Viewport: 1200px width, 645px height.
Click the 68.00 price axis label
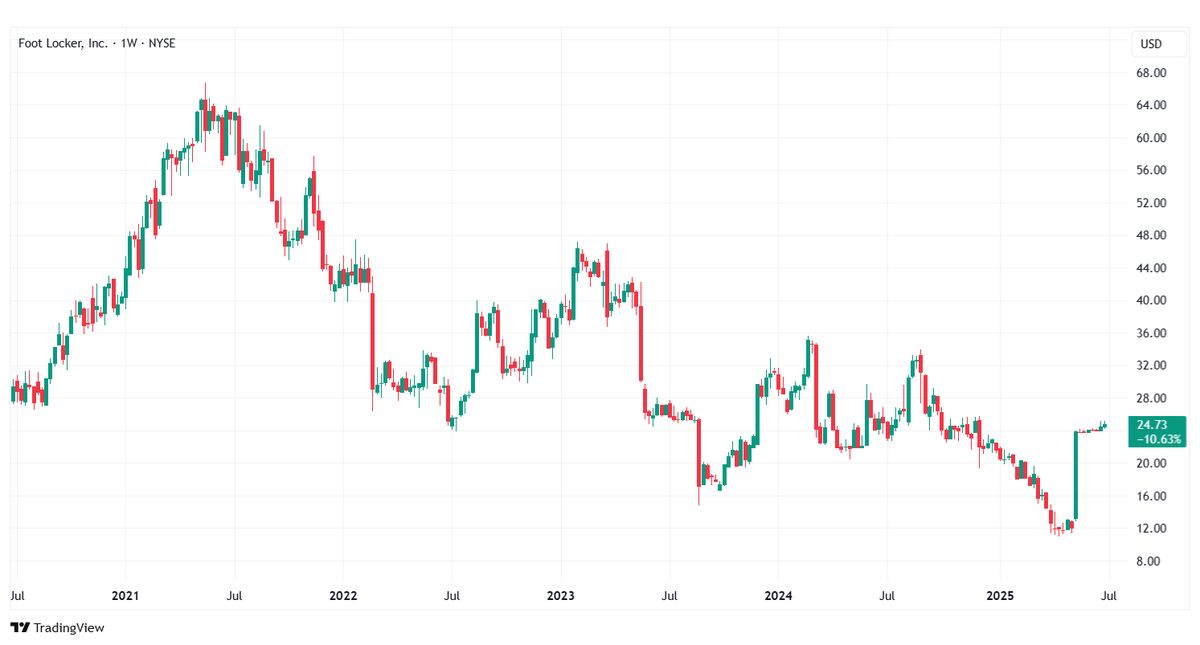[1153, 73]
